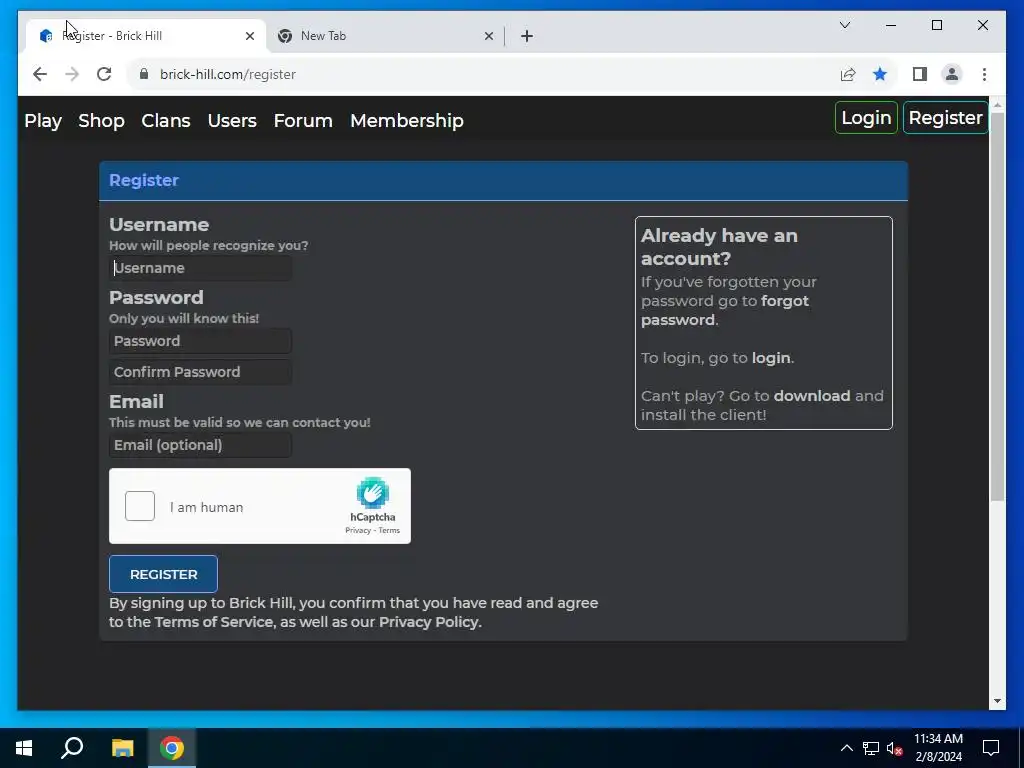Screen dimensions: 1024x768
Task: Click the 'Already have an account?' heading
Action: [x=719, y=247]
